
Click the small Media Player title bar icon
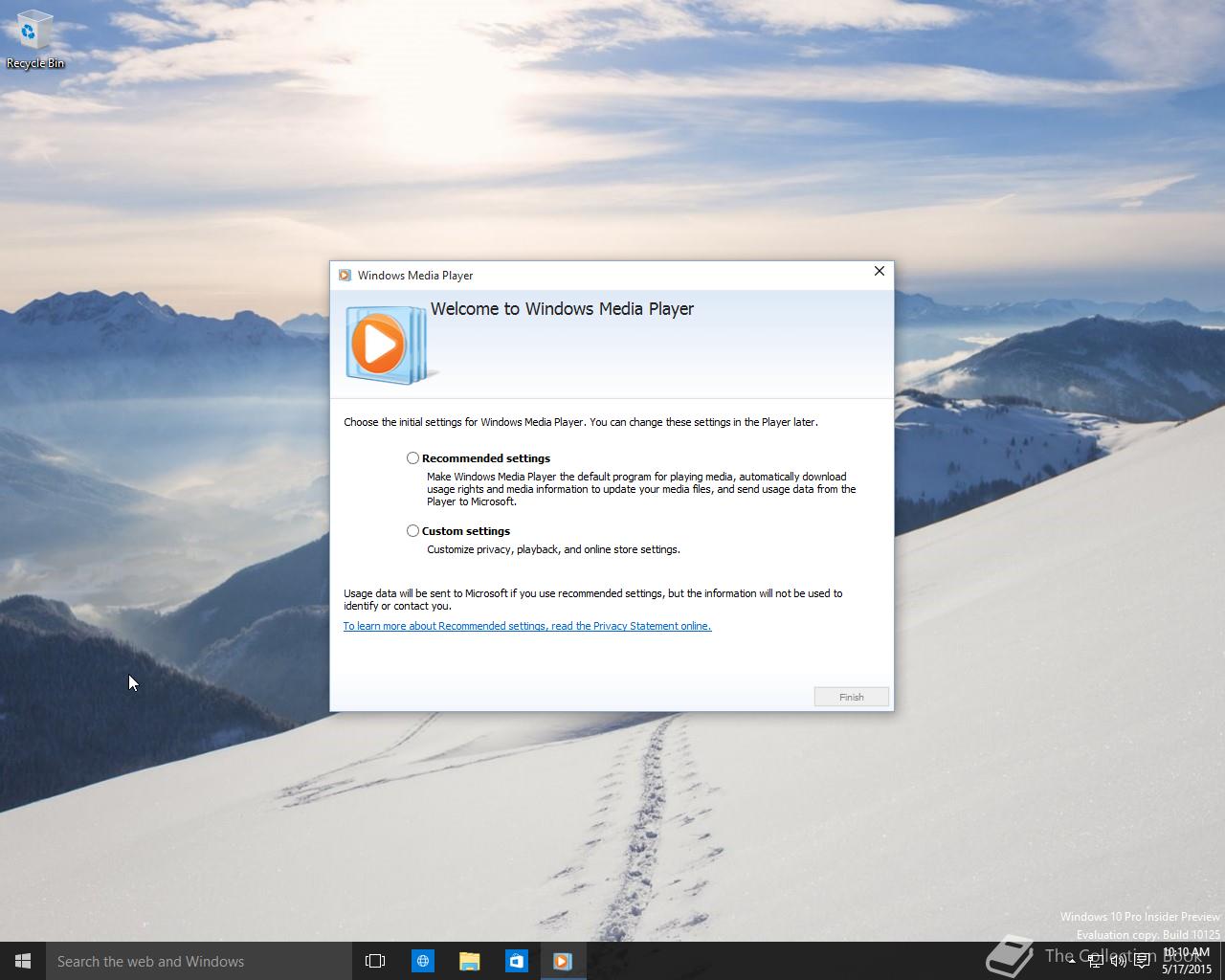345,276
